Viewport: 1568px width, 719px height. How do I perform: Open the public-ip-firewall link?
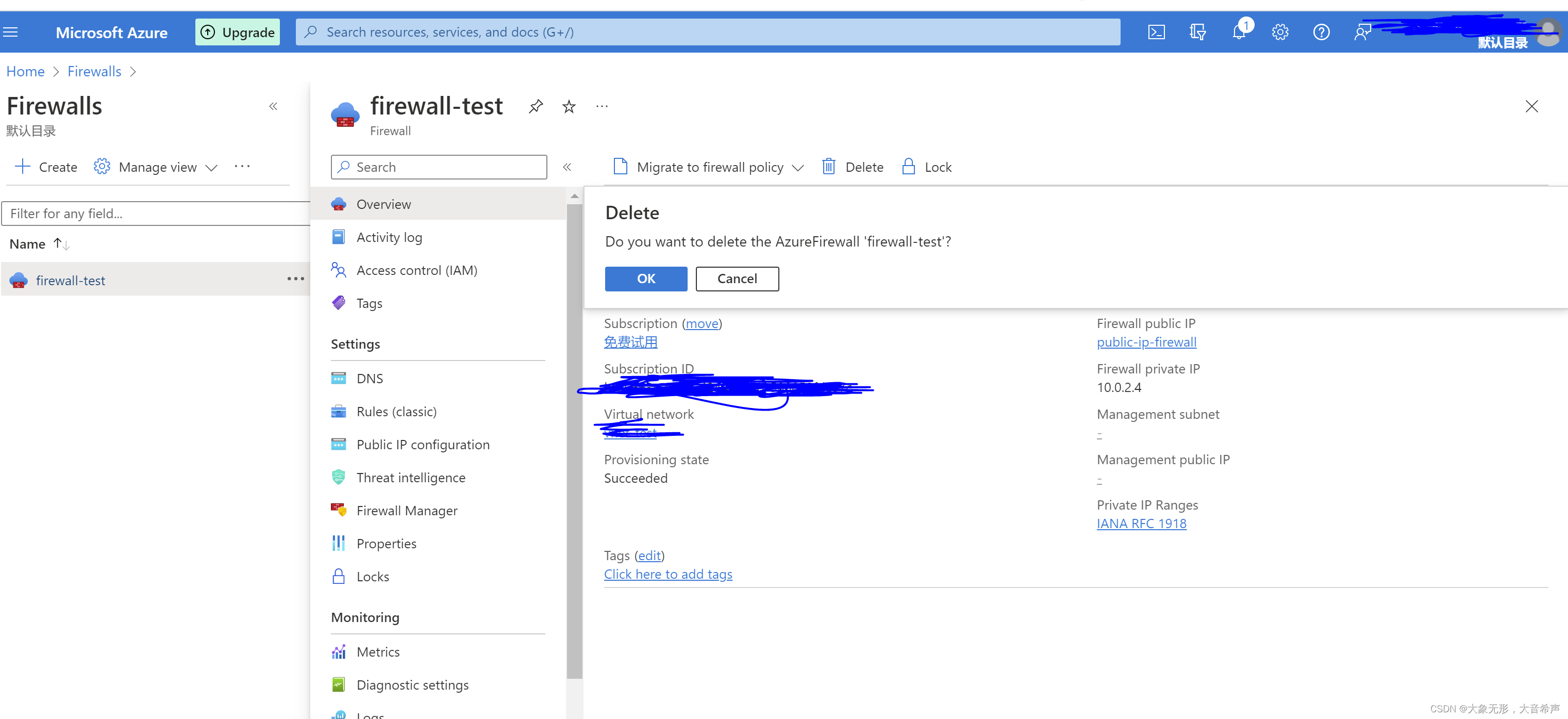point(1146,342)
